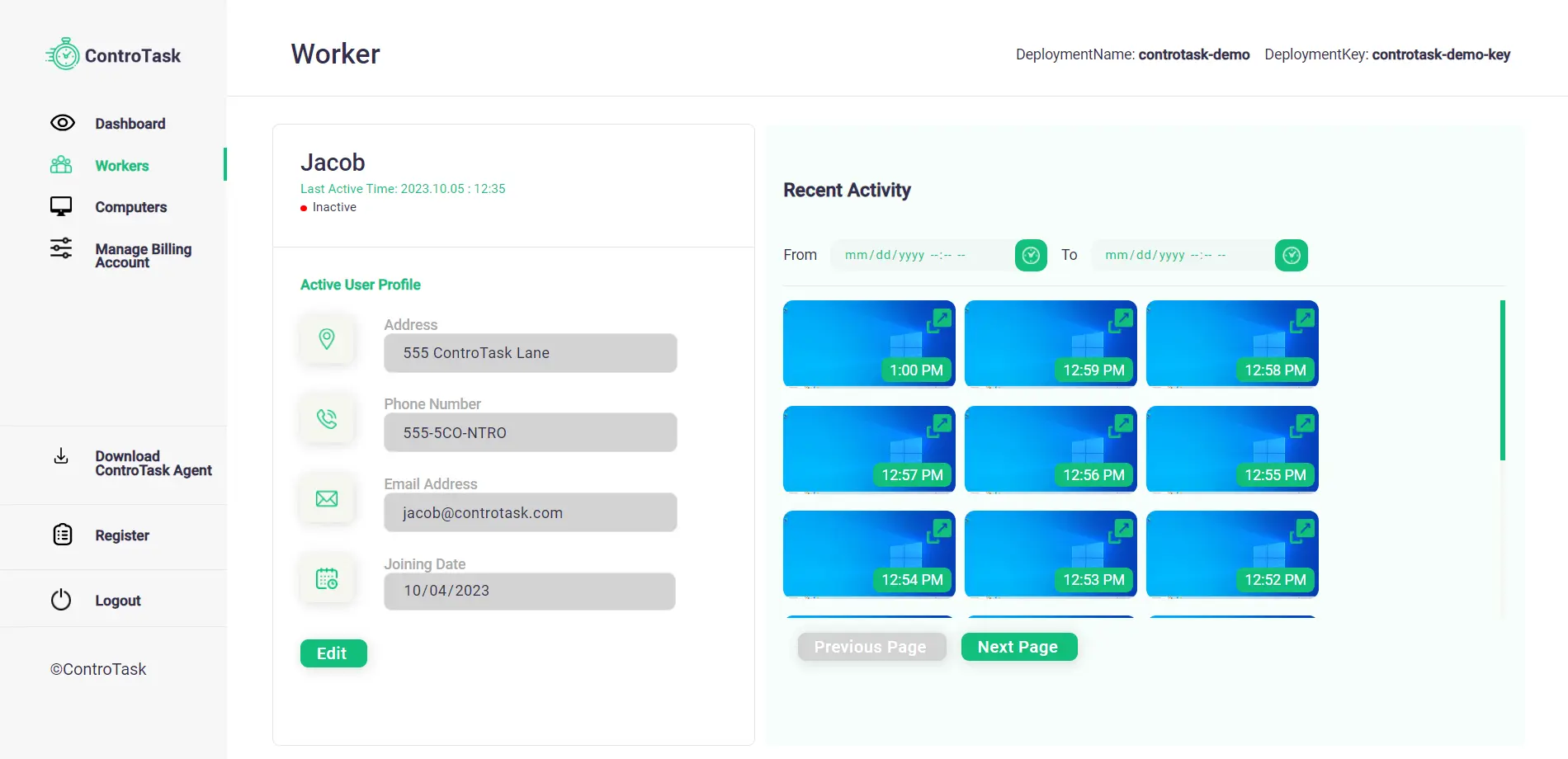This screenshot has height=759, width=1568.
Task: Click the Download agent arrow icon
Action: pos(61,456)
